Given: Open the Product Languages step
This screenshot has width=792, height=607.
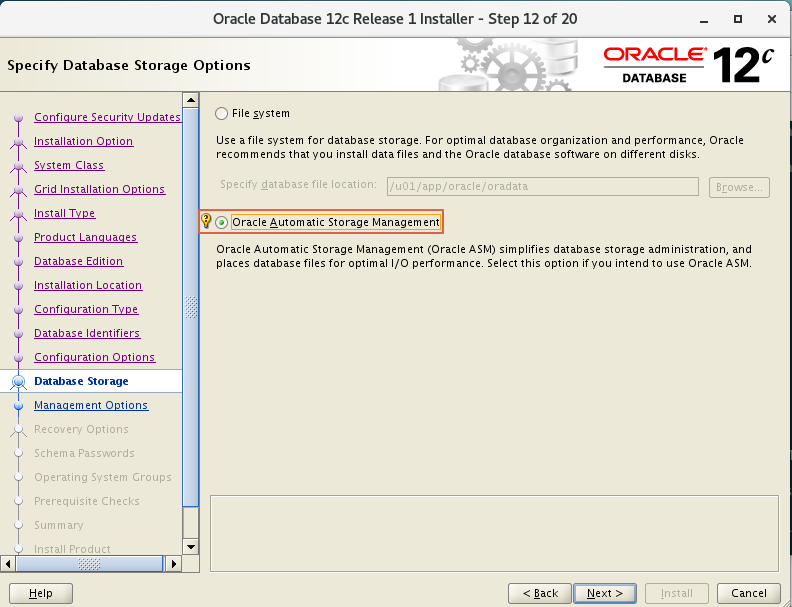Looking at the screenshot, I should (x=85, y=237).
